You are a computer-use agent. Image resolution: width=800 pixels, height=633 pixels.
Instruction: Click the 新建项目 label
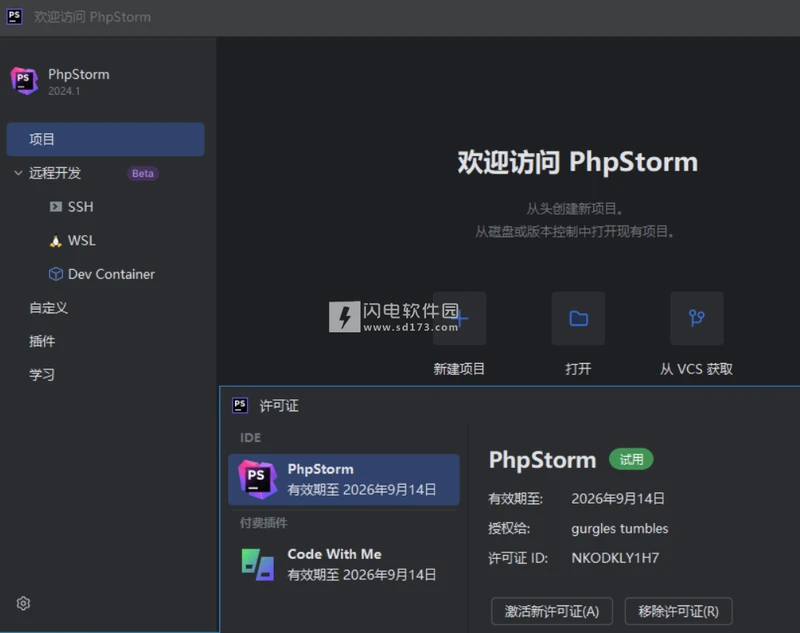coord(459,369)
